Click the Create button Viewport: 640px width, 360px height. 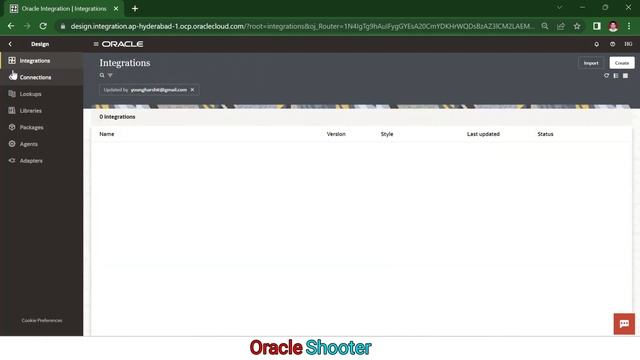[x=622, y=63]
